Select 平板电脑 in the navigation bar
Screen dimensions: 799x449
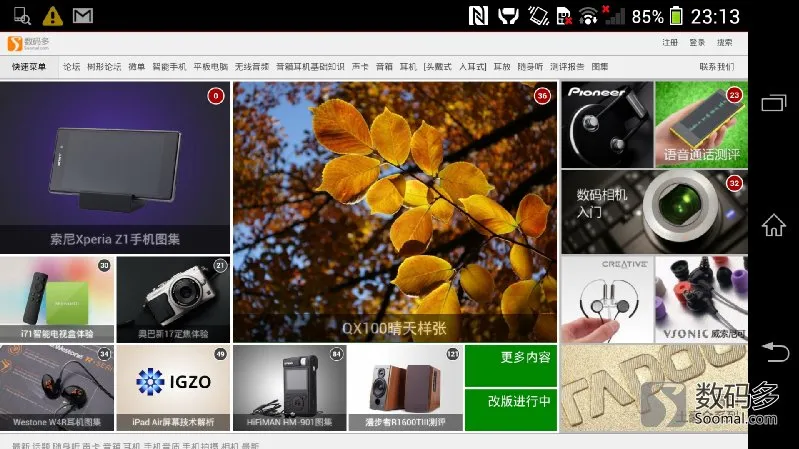click(x=210, y=67)
